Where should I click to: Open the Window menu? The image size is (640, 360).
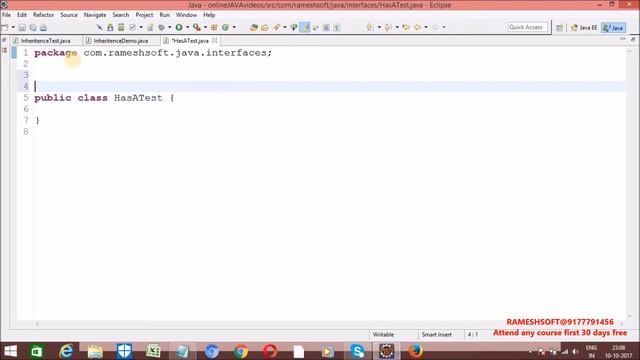pyautogui.click(x=186, y=15)
